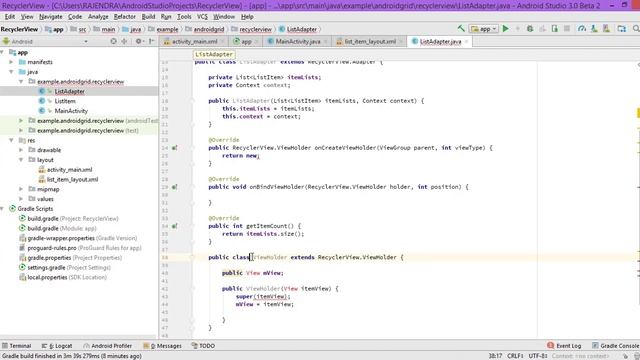Click the Attach debugger to process icon
The width and height of the screenshot is (640, 360).
[x=555, y=29]
